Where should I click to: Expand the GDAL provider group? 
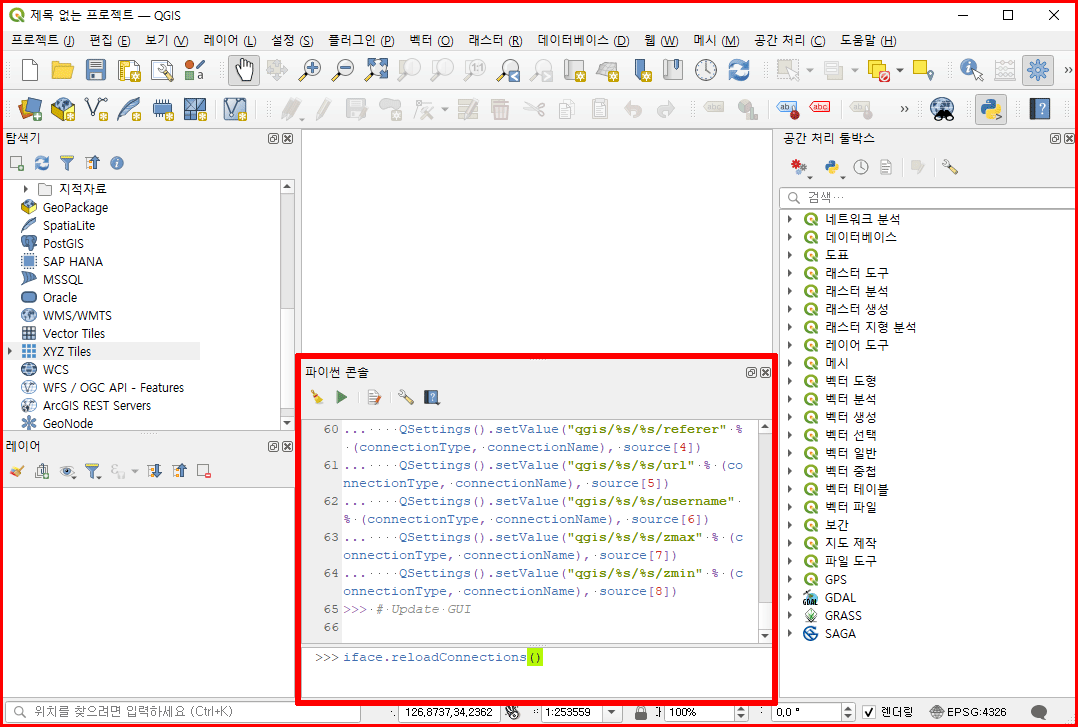click(790, 598)
